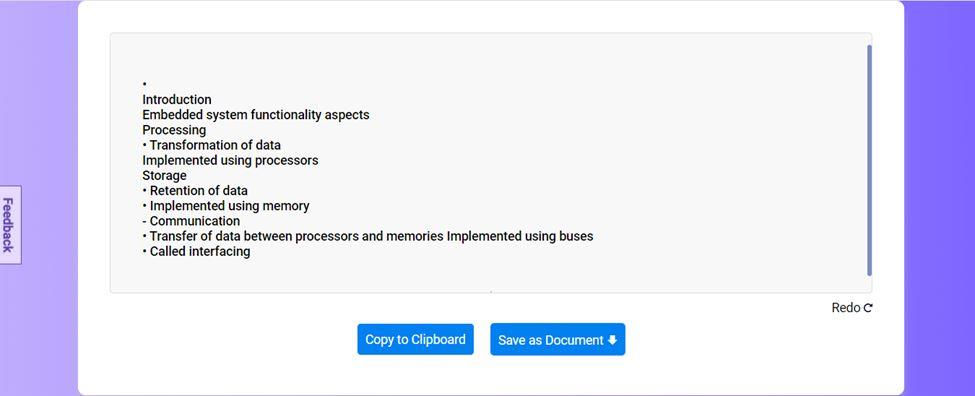Click the 'Retention of data' bullet line
This screenshot has height=396, width=975.
(195, 190)
